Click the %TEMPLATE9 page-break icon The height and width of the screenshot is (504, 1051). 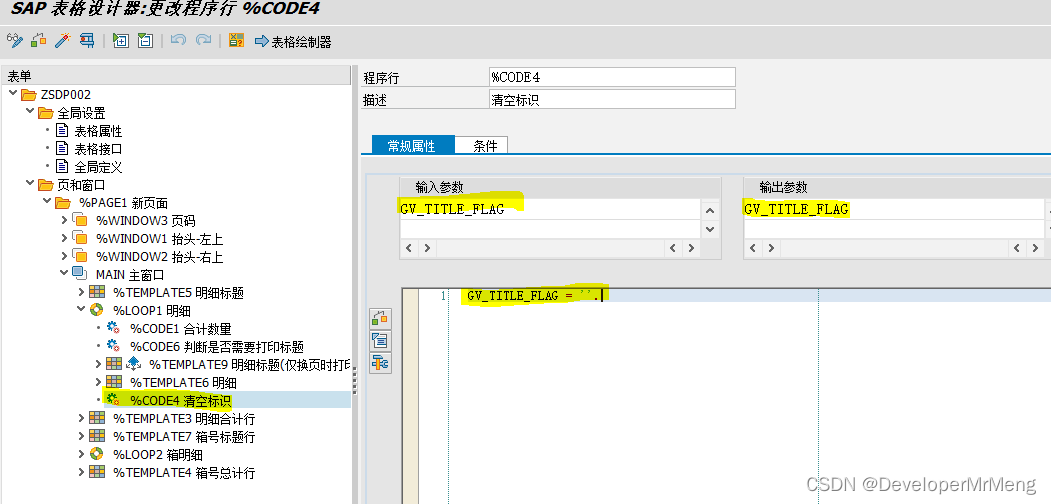pyautogui.click(x=133, y=364)
